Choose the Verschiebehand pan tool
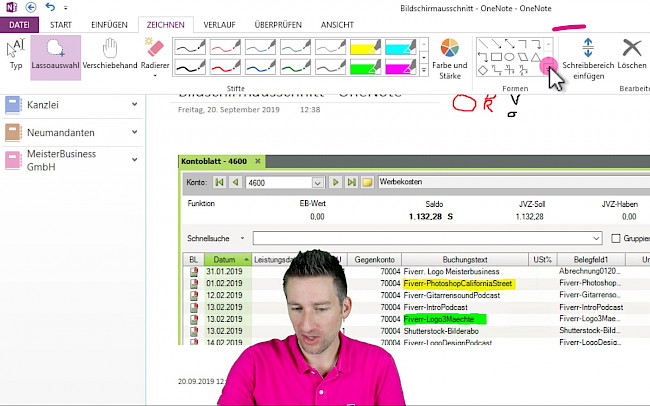The width and height of the screenshot is (650, 406). point(110,56)
